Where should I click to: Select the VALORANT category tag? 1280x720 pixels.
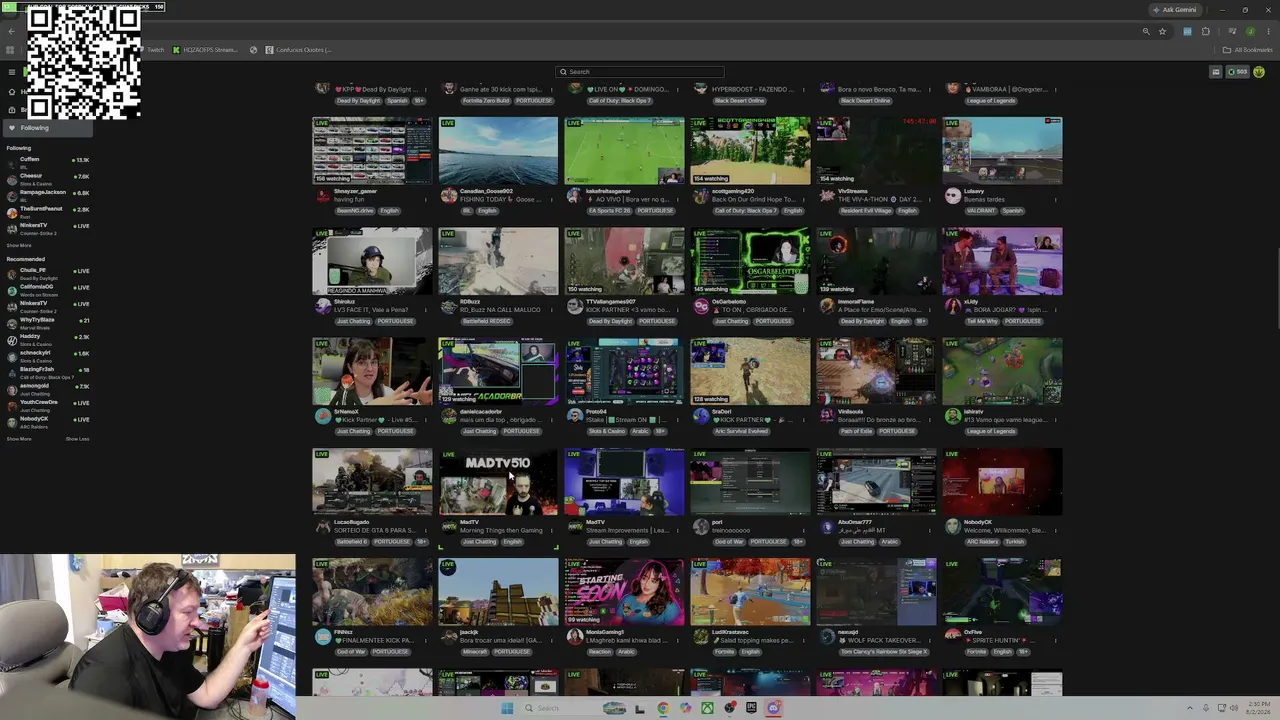(x=980, y=211)
